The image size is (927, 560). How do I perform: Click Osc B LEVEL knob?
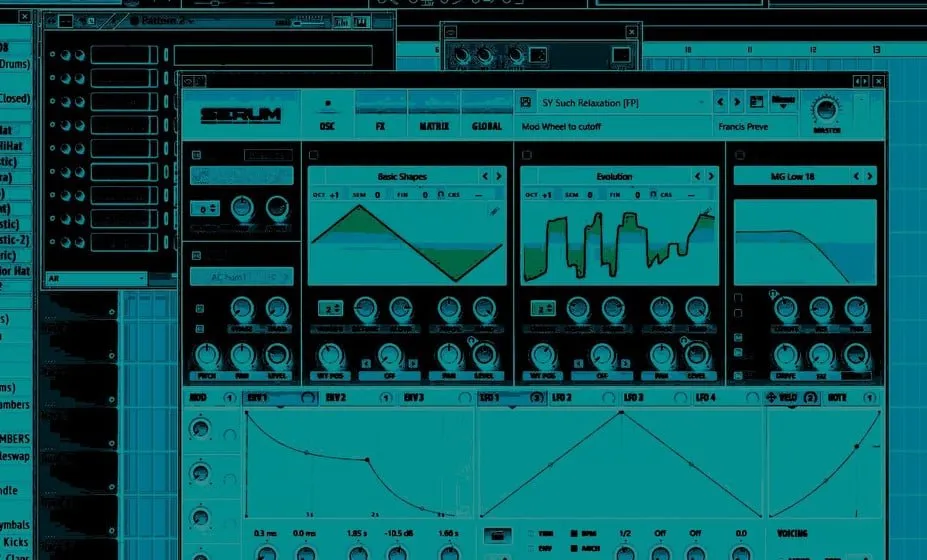pos(696,355)
